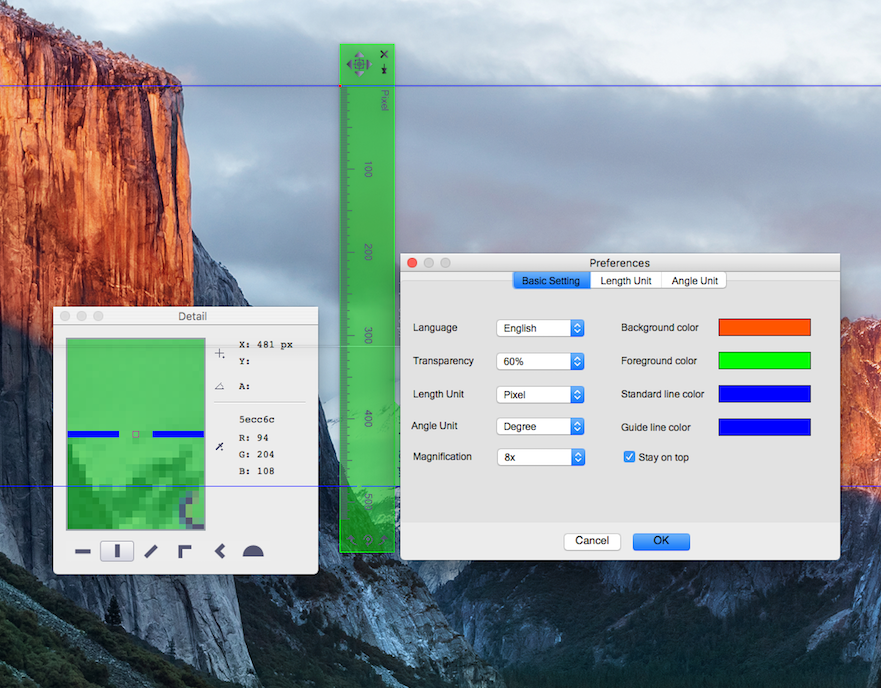Open the Magnification dropdown showing 8x

(x=540, y=457)
